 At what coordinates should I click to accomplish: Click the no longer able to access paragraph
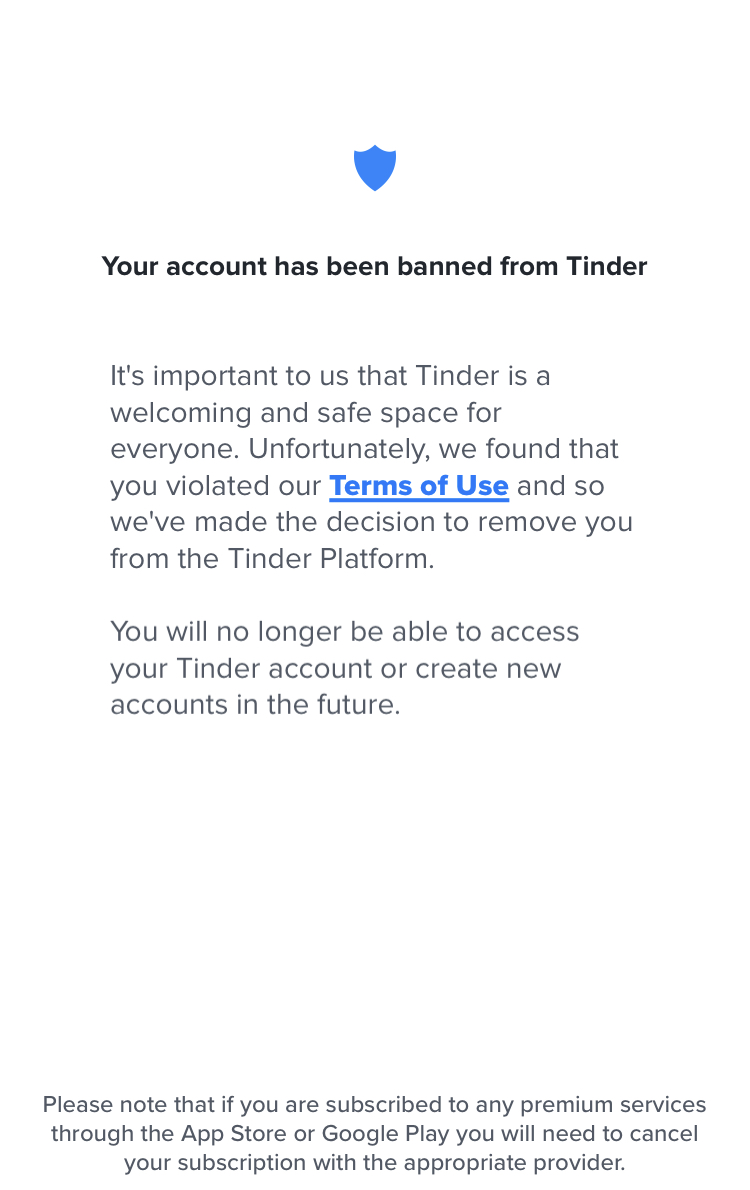[345, 668]
